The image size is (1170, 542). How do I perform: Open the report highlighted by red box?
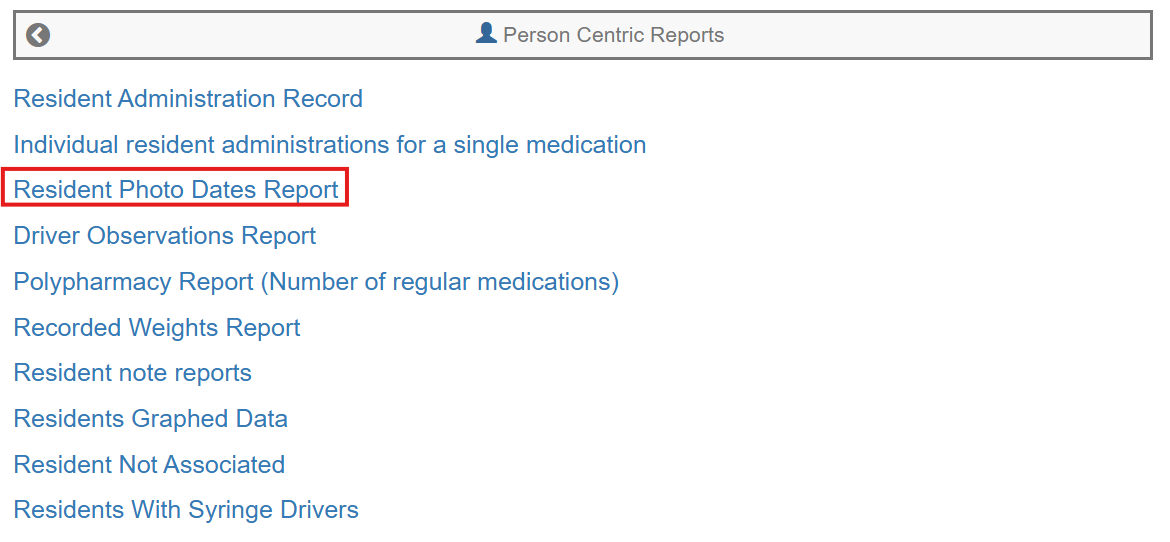(176, 190)
